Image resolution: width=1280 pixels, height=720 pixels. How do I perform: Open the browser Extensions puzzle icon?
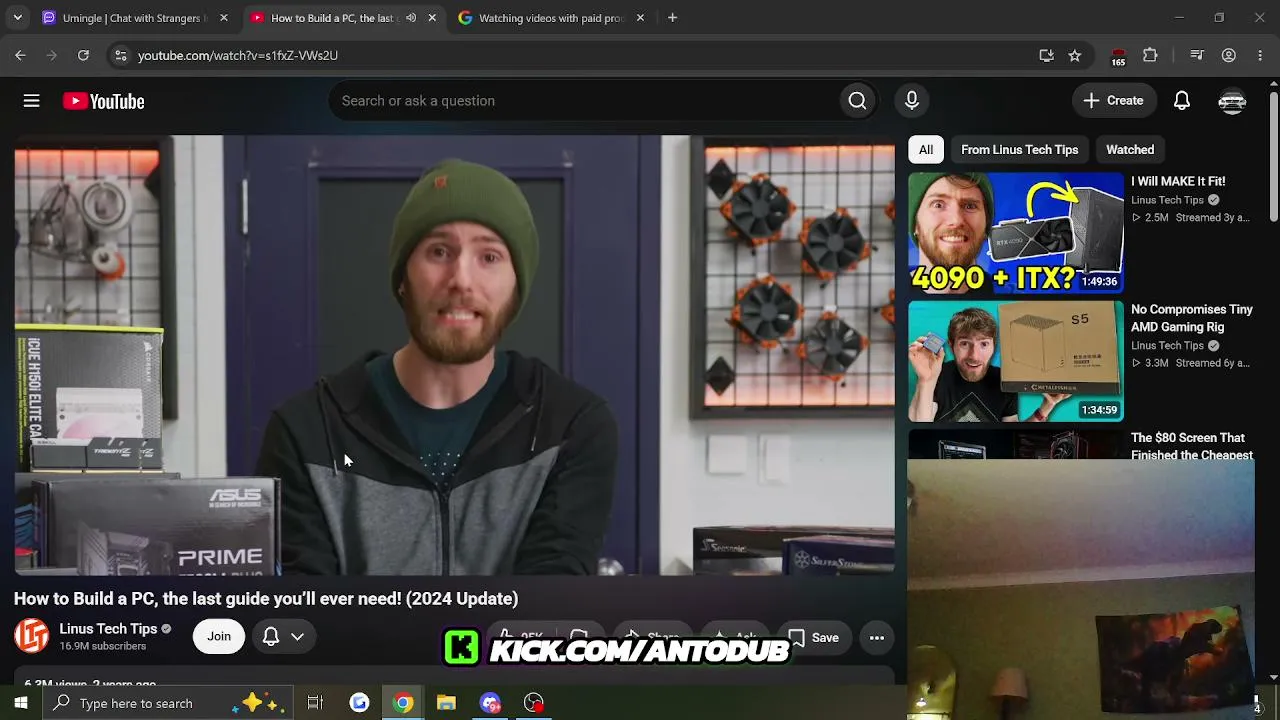click(x=1150, y=56)
